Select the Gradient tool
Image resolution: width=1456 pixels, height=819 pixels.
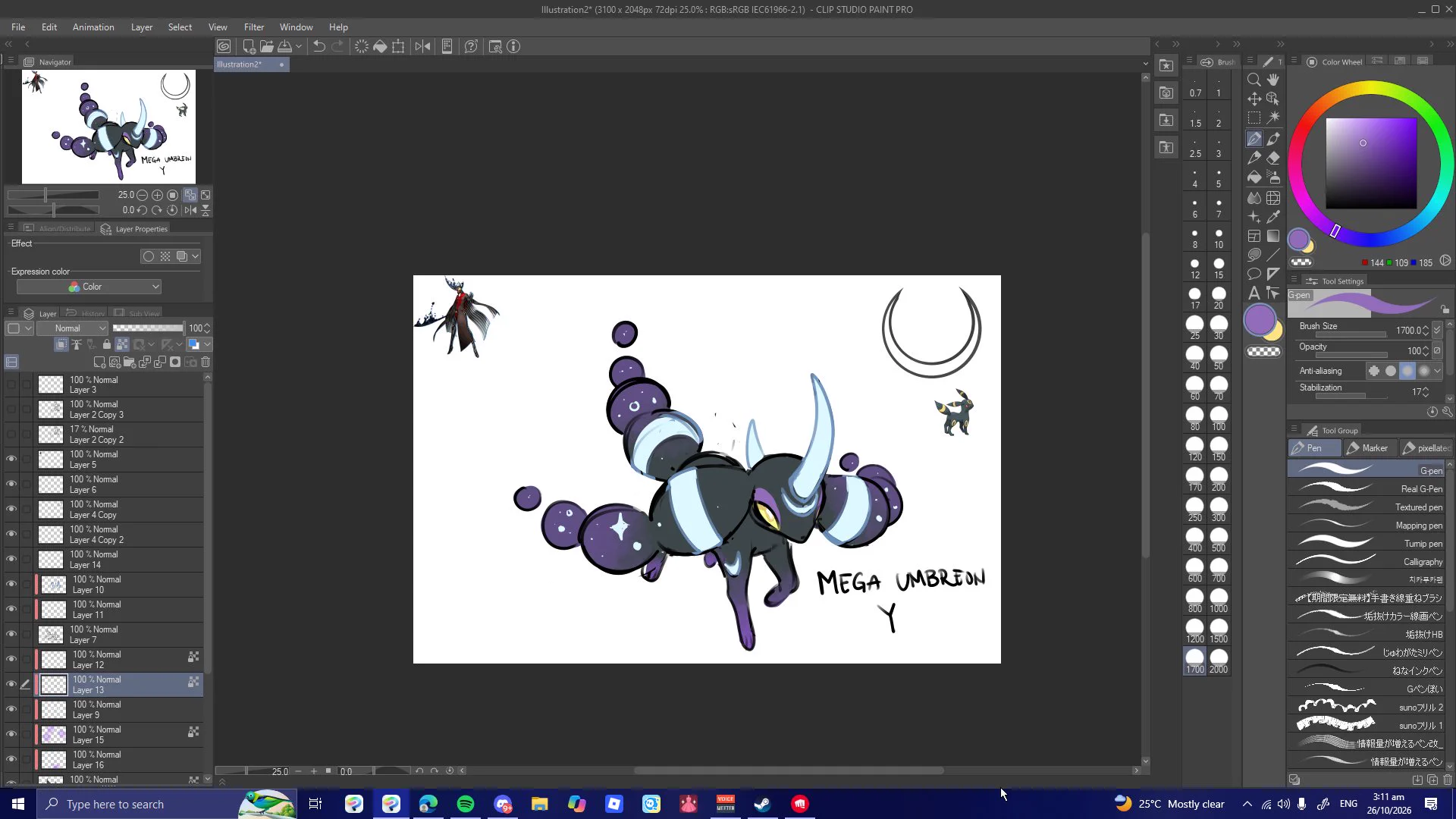1273,237
